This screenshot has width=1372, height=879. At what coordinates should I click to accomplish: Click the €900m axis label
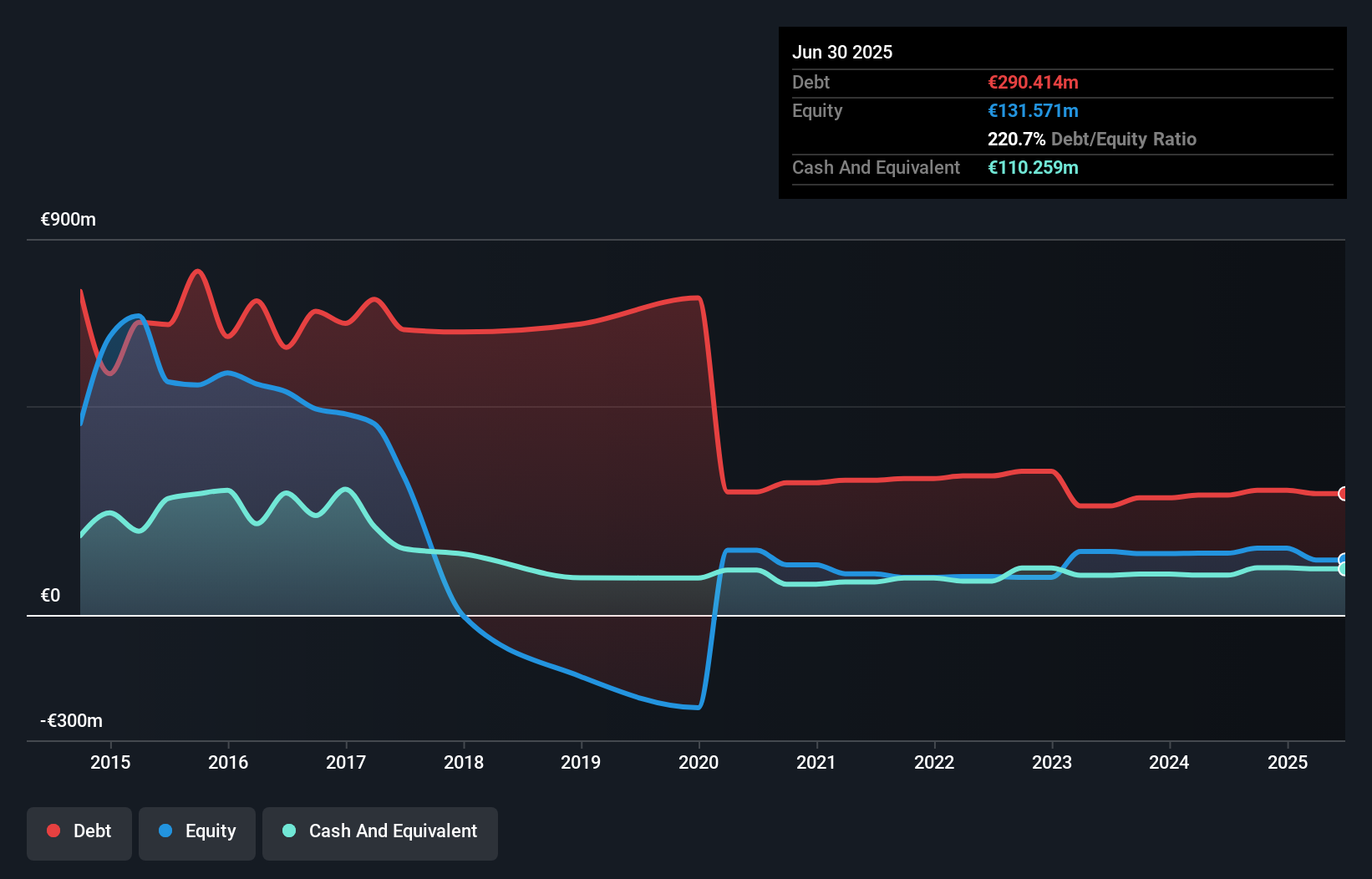(68, 219)
